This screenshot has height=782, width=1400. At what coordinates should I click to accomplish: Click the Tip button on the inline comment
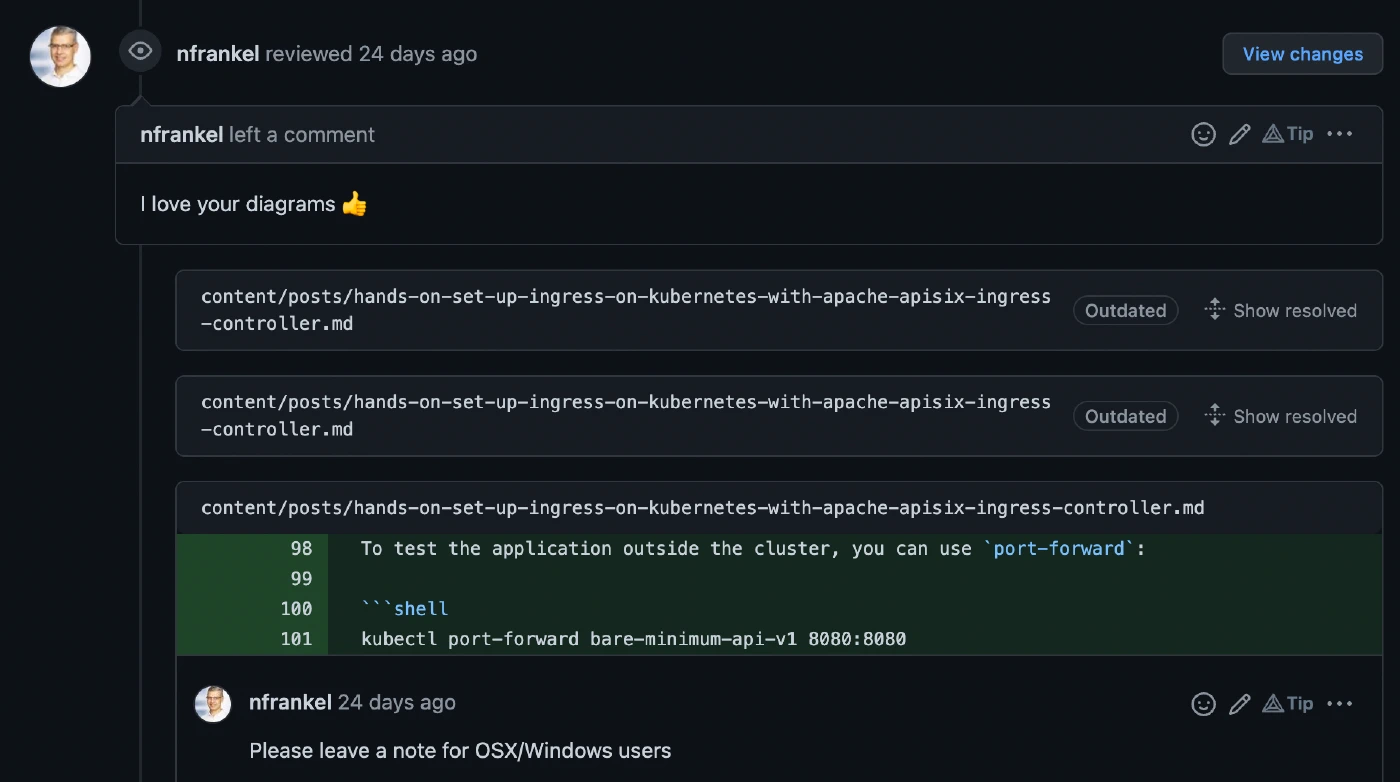1288,704
